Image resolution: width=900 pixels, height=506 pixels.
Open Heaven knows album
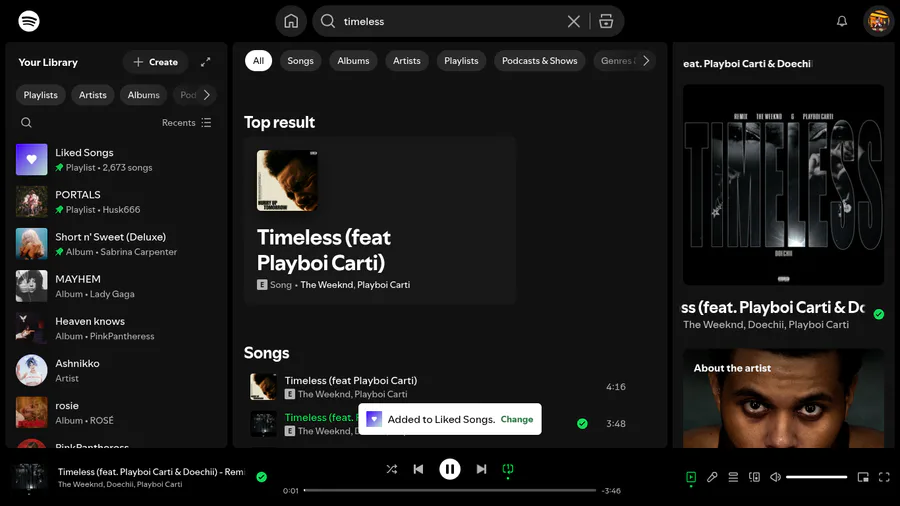[x=115, y=328]
